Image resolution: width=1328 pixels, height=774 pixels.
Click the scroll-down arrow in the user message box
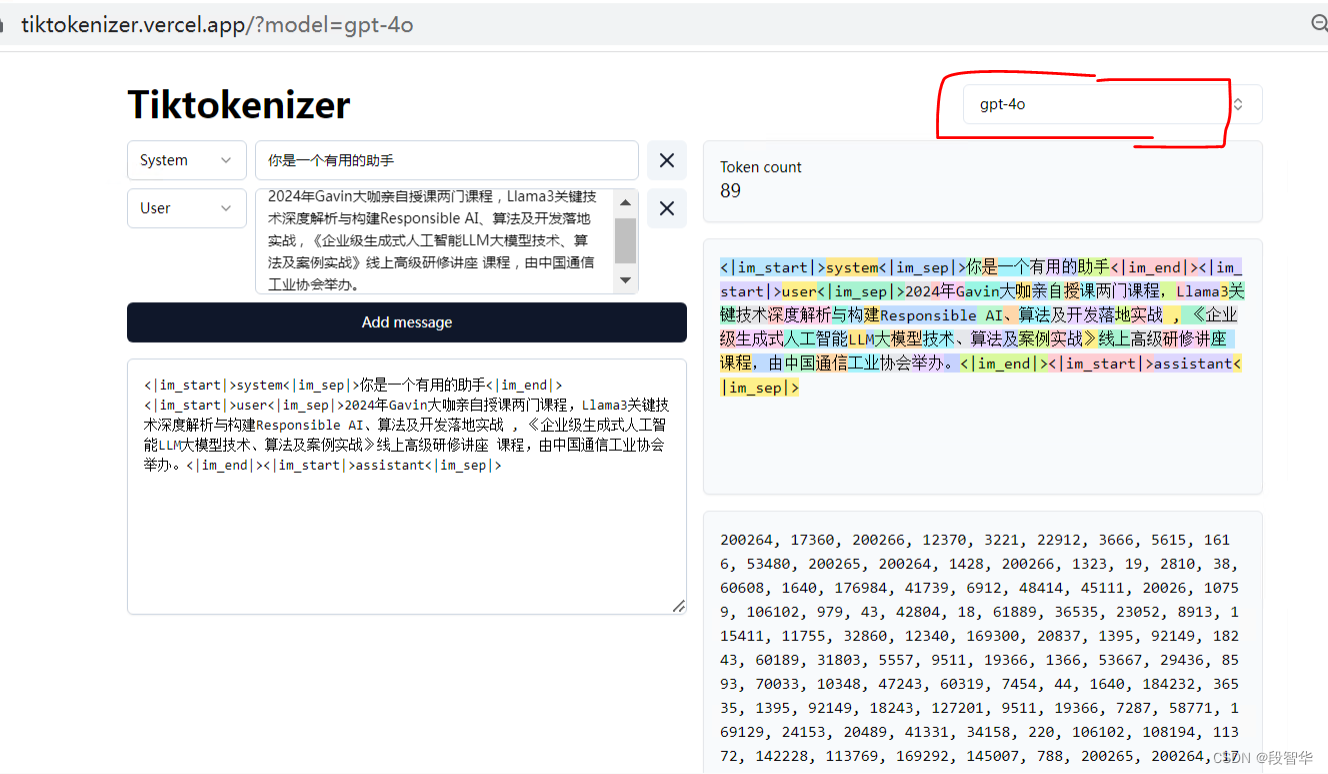624,282
